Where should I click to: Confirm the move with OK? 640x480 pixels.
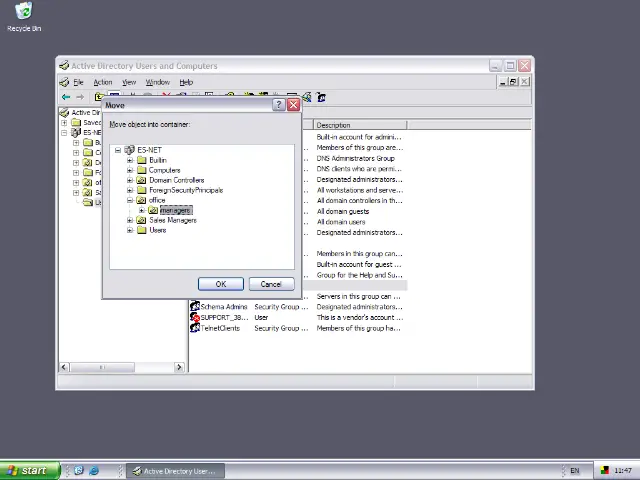tap(221, 284)
